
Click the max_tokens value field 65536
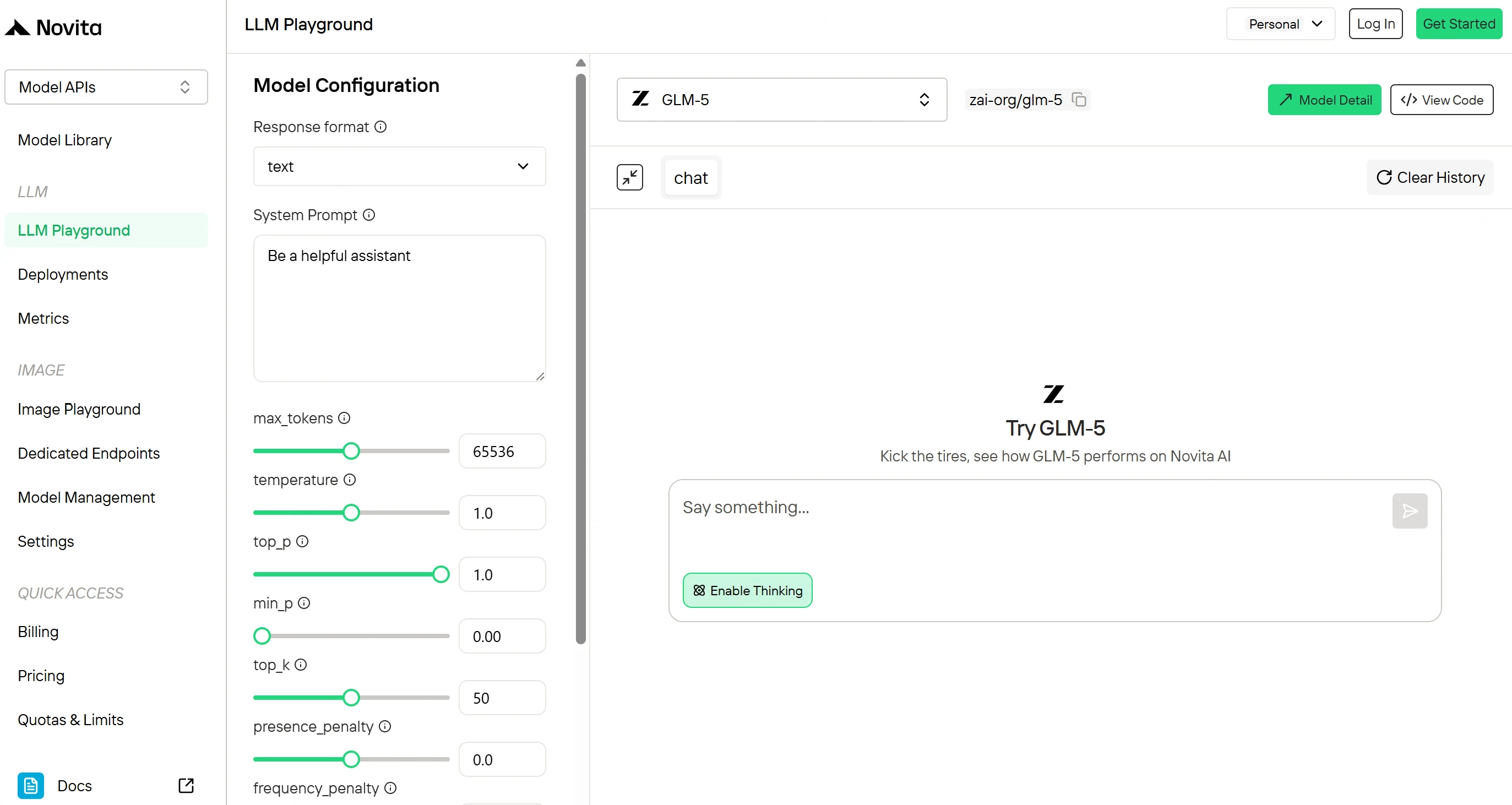(x=502, y=451)
